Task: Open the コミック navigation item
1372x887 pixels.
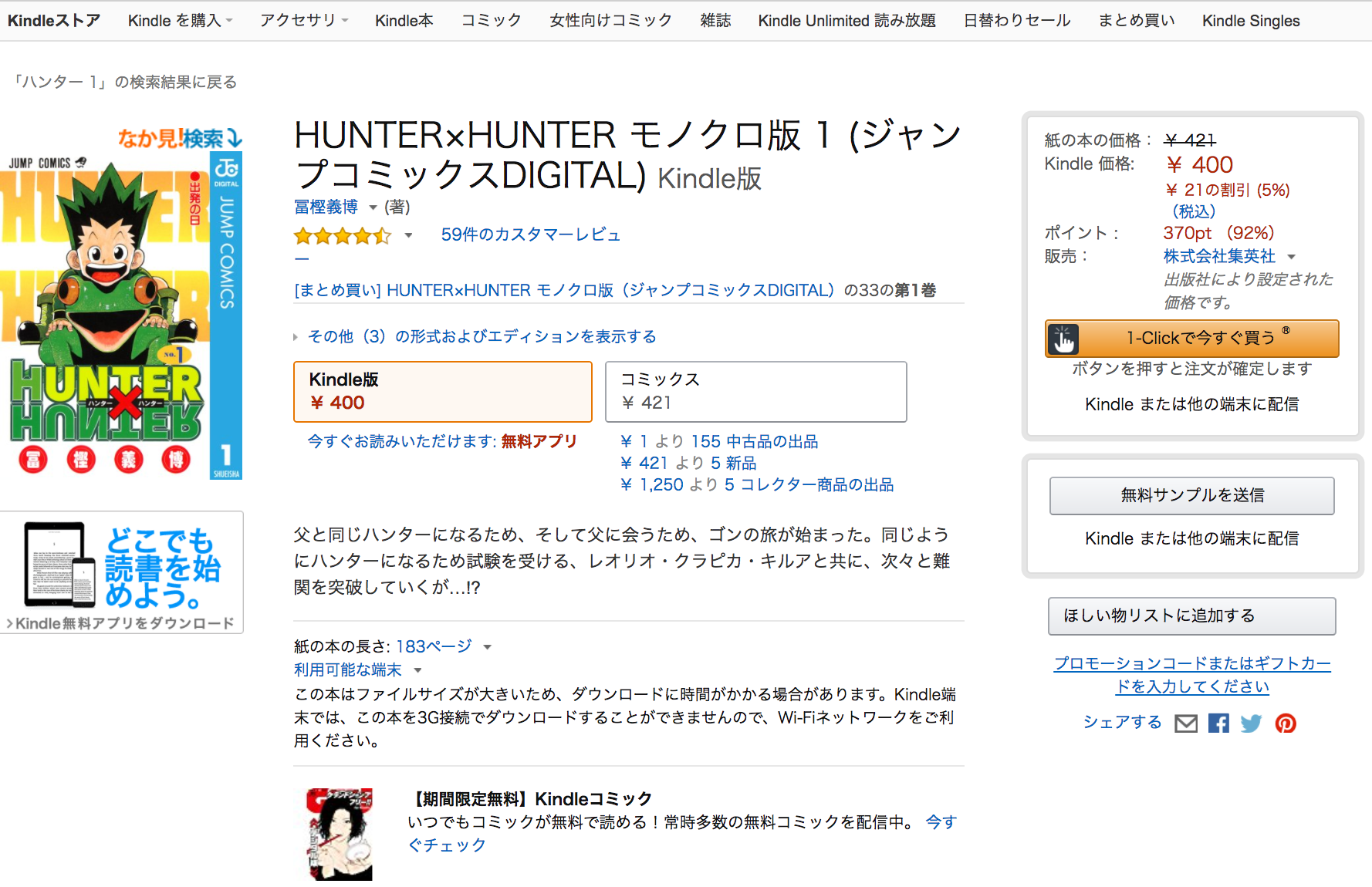Action: (x=492, y=21)
